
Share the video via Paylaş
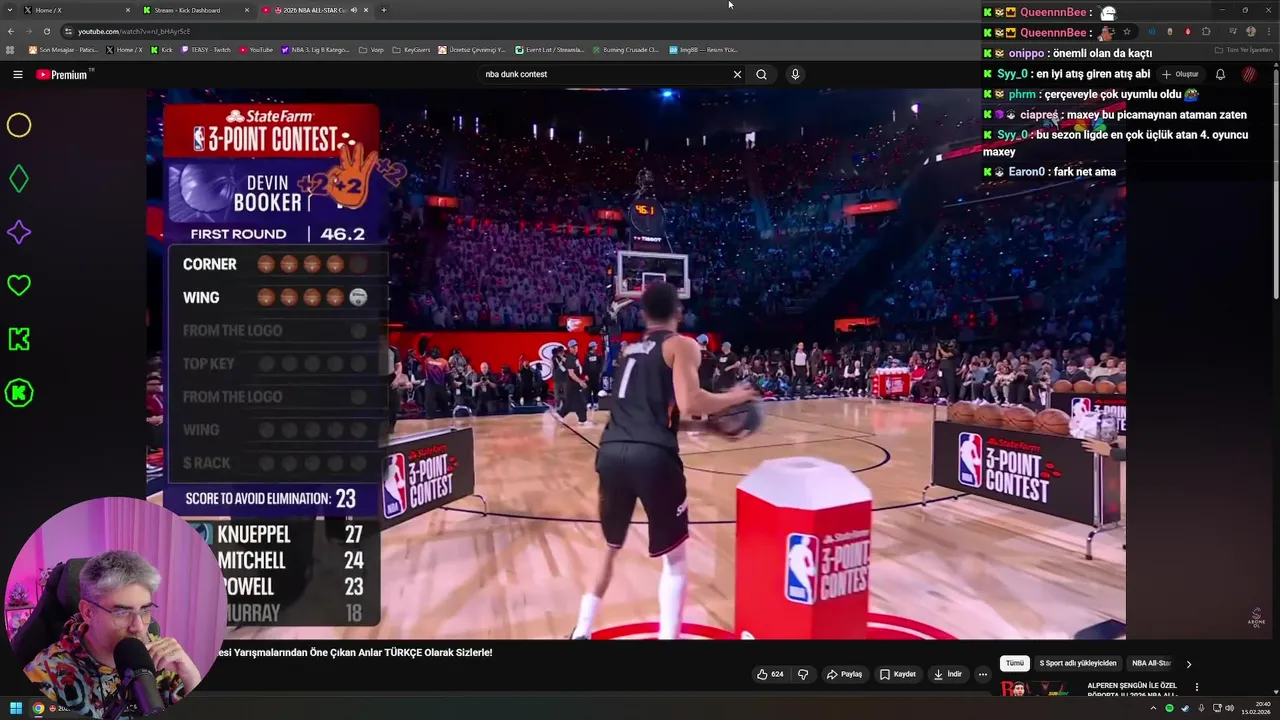[845, 674]
